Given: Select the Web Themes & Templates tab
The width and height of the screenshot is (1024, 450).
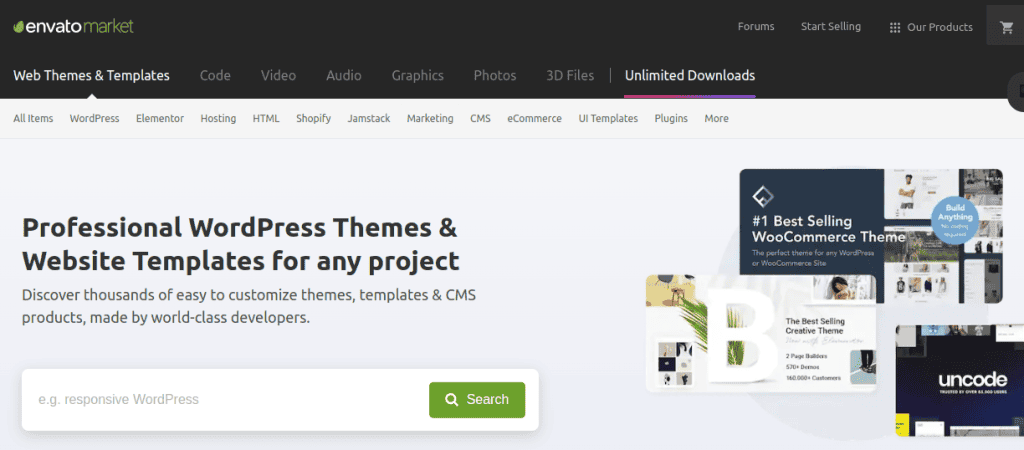Looking at the screenshot, I should [x=91, y=75].
